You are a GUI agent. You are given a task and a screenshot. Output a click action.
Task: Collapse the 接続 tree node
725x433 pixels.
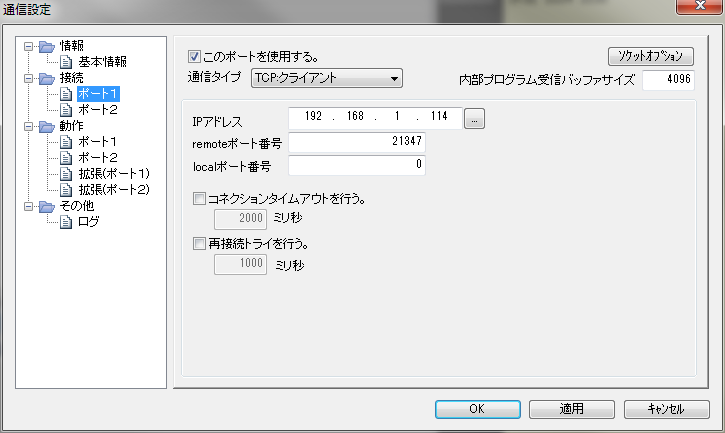pyautogui.click(x=29, y=78)
